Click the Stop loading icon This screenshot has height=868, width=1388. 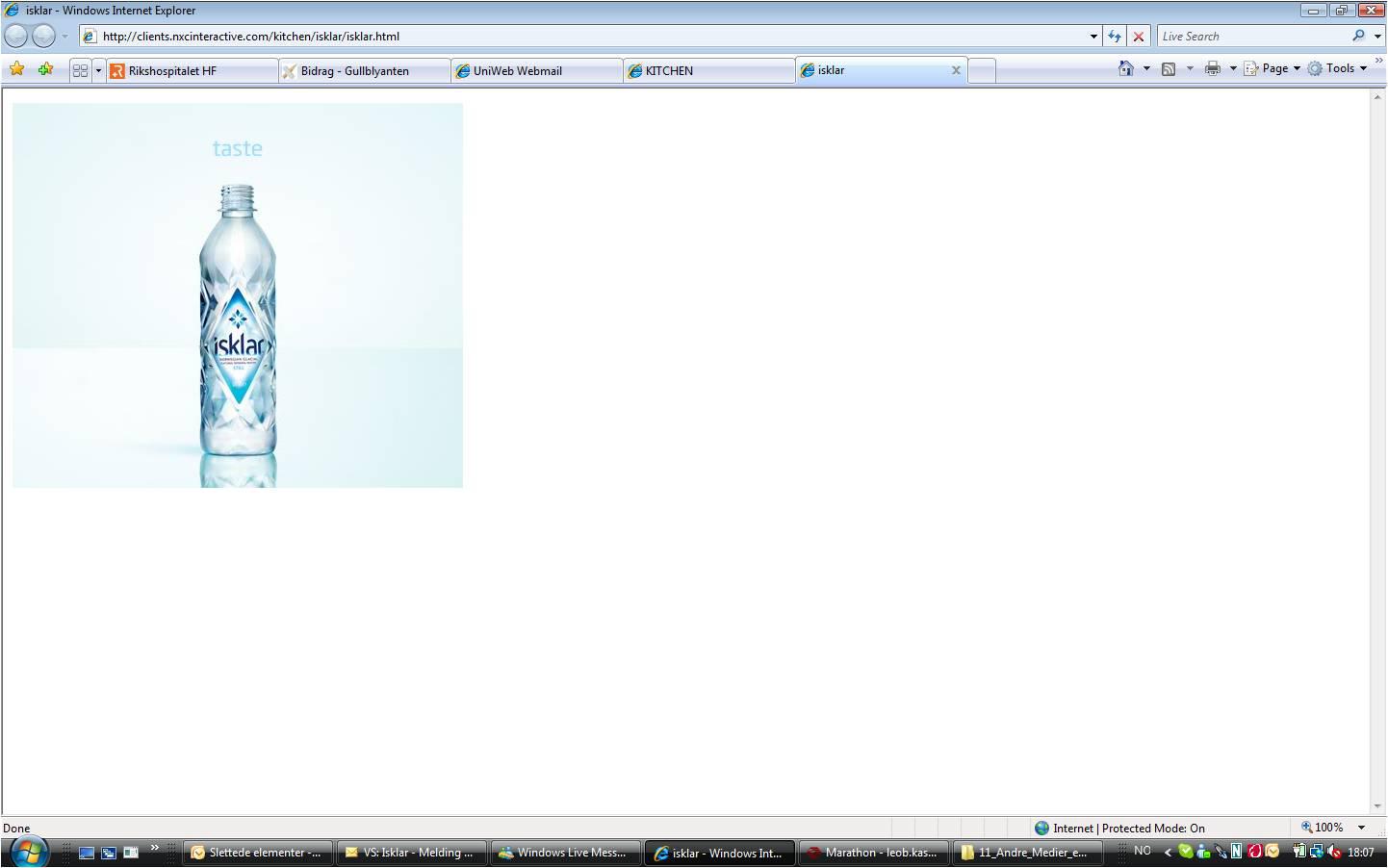pyautogui.click(x=1139, y=36)
